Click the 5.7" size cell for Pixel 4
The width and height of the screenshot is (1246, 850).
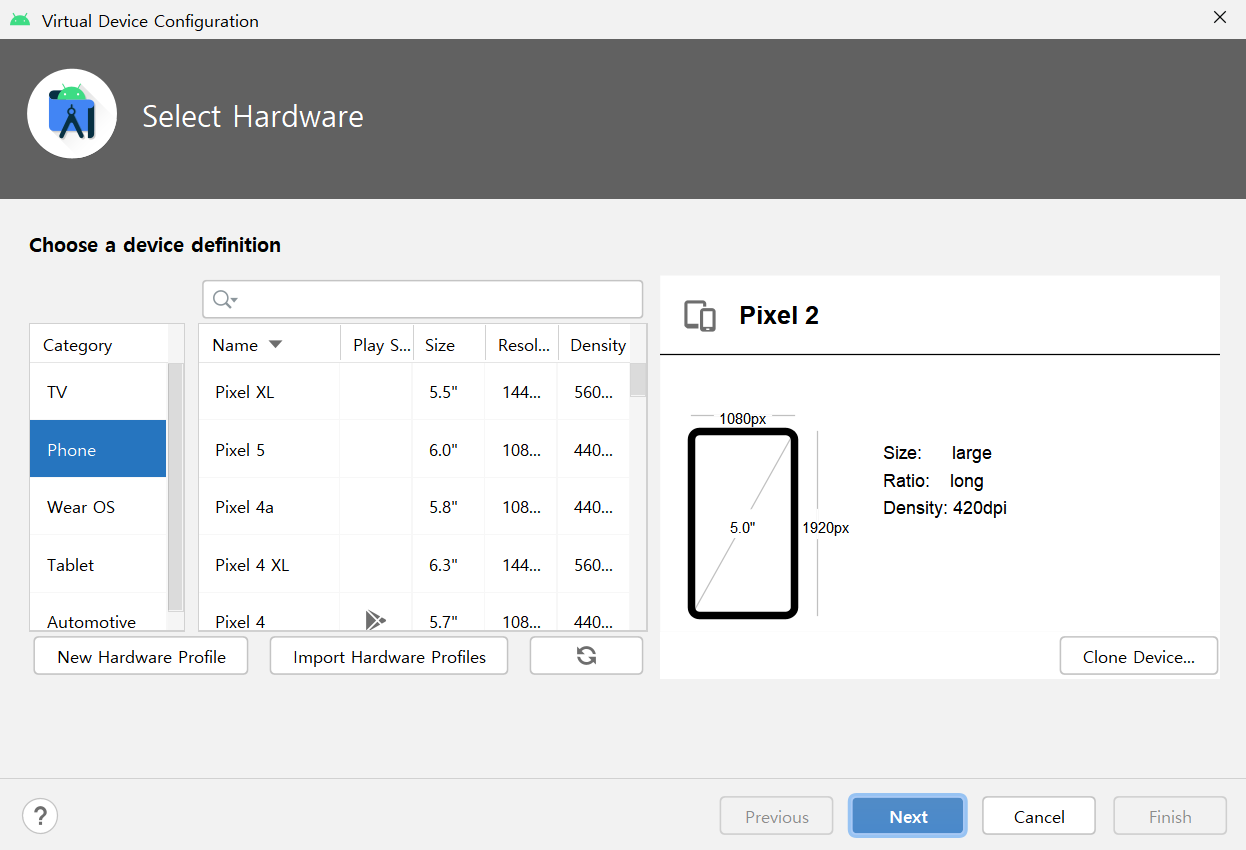tap(443, 621)
